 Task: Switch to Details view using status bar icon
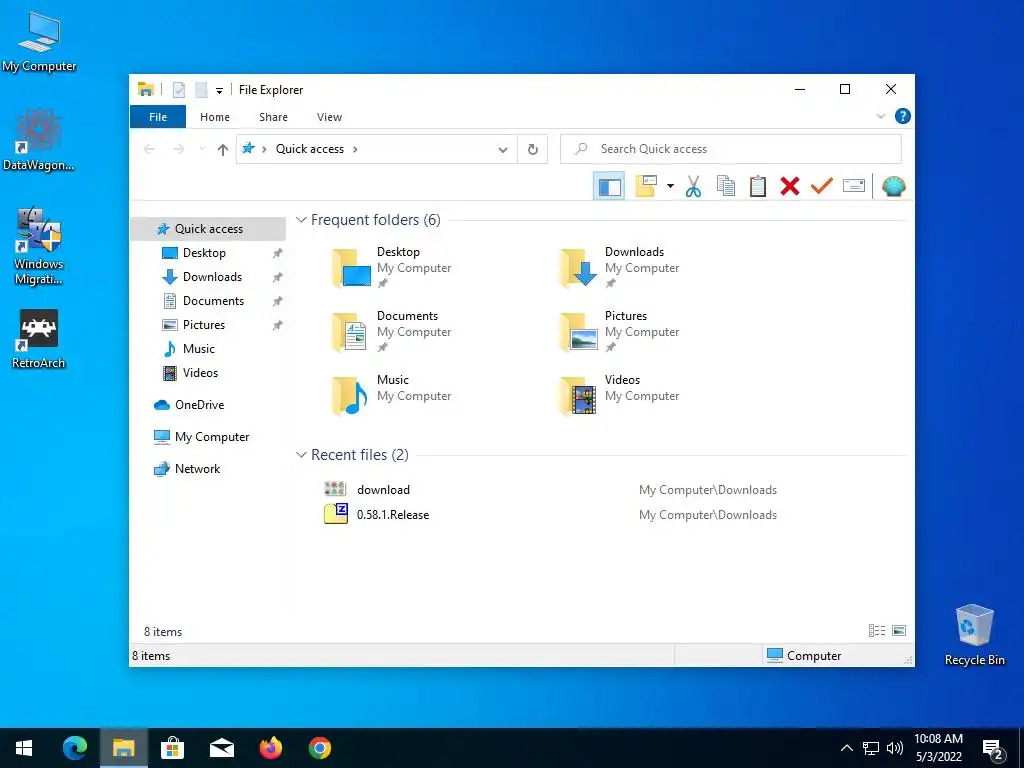point(877,631)
